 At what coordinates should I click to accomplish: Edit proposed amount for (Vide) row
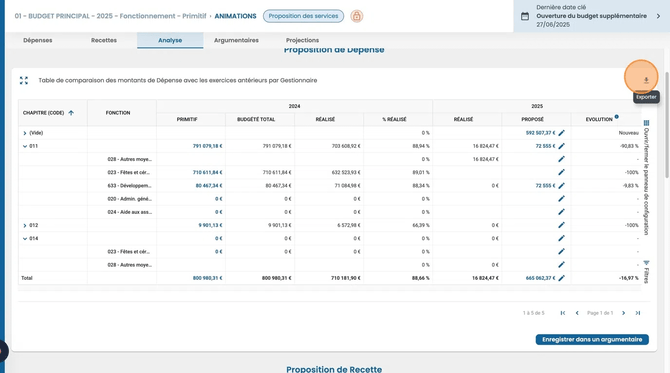(561, 133)
